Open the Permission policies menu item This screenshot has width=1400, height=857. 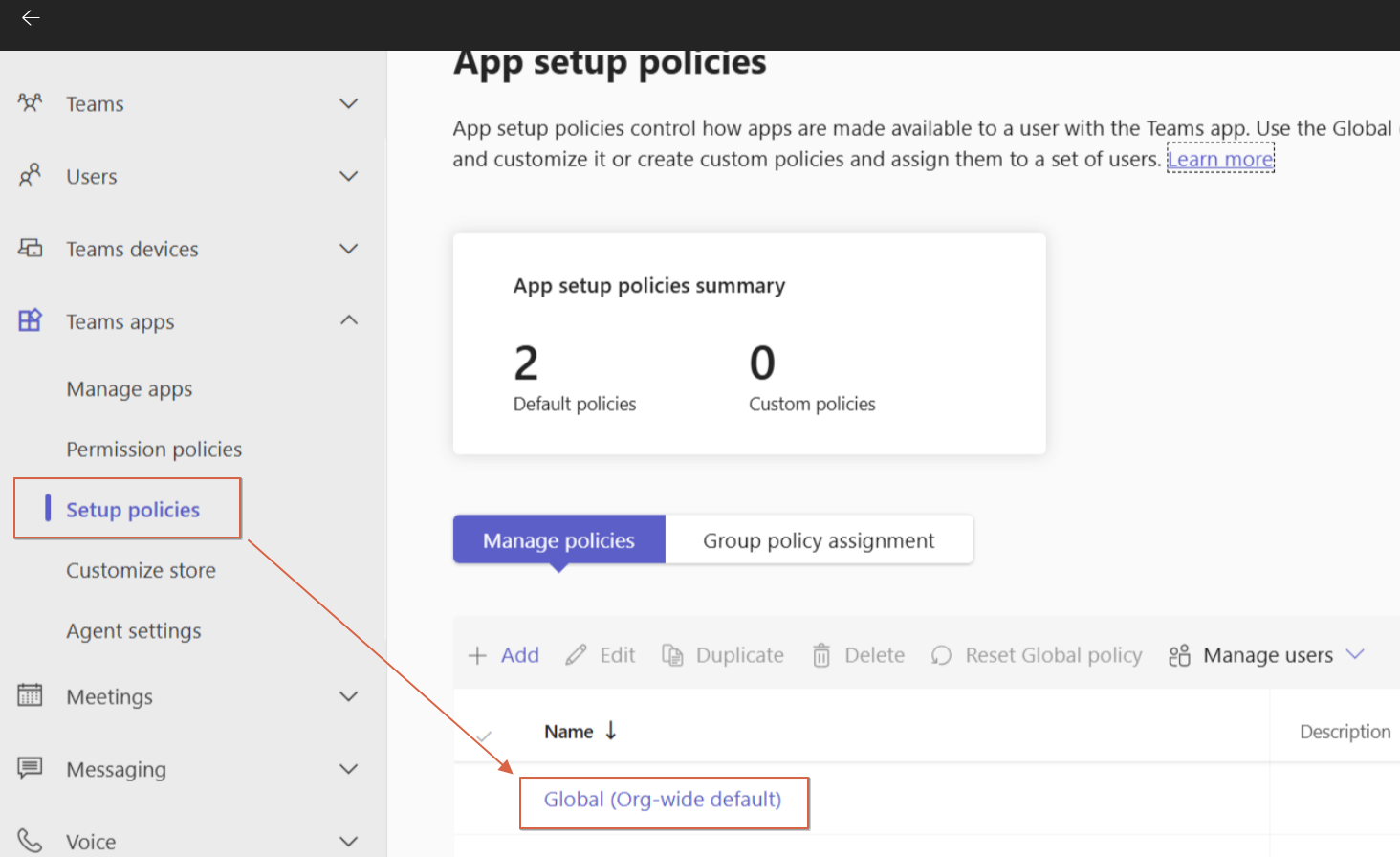tap(154, 450)
